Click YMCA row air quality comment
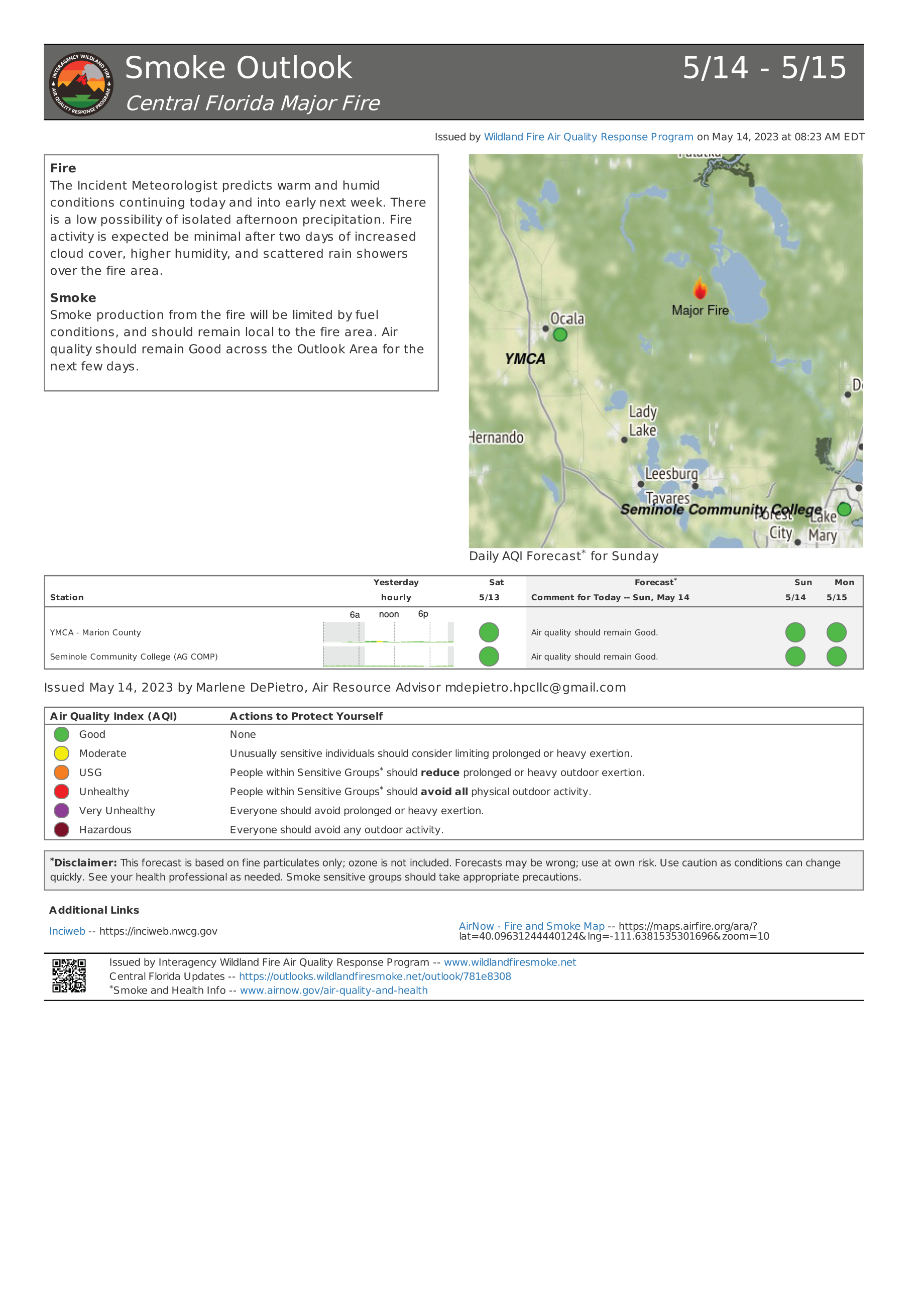This screenshot has height=1306, width=924. tap(594, 632)
